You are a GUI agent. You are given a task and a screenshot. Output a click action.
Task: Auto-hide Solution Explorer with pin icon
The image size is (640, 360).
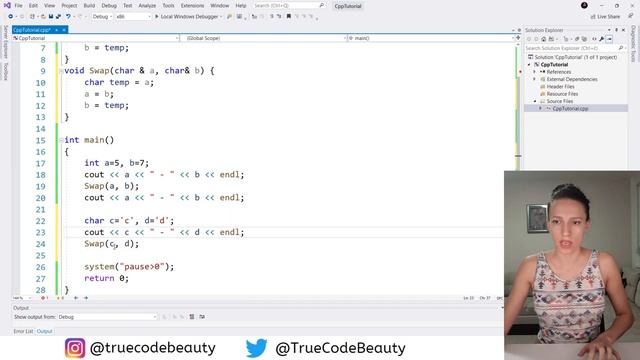click(x=616, y=30)
